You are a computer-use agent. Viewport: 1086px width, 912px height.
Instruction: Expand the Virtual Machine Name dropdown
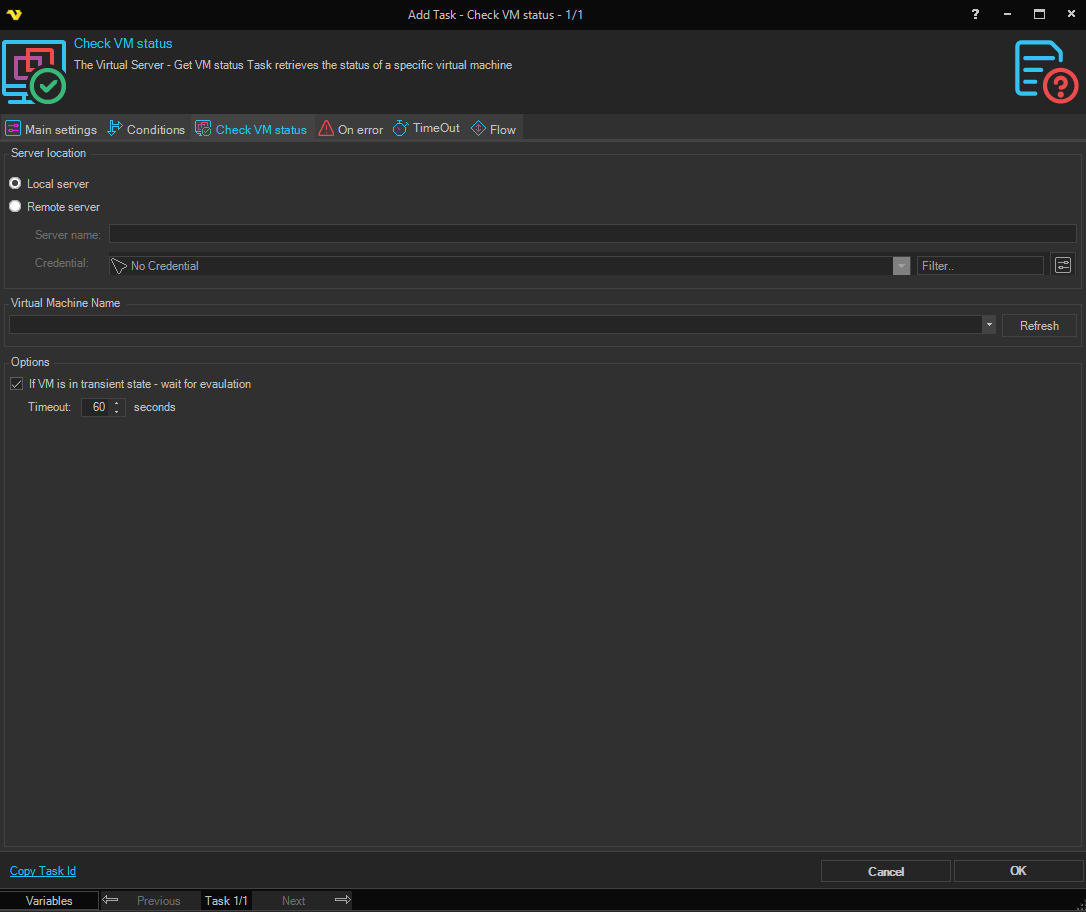(988, 325)
